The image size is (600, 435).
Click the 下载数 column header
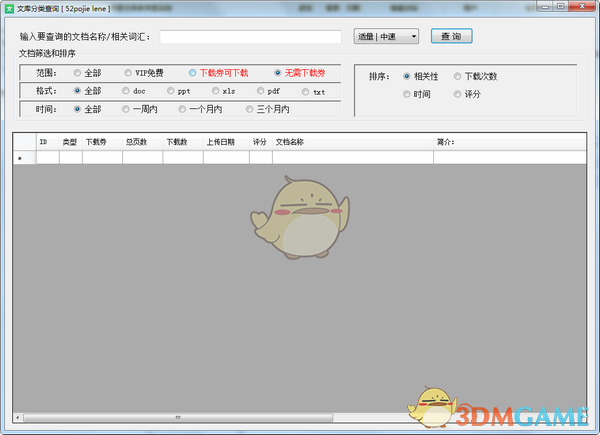coord(183,142)
